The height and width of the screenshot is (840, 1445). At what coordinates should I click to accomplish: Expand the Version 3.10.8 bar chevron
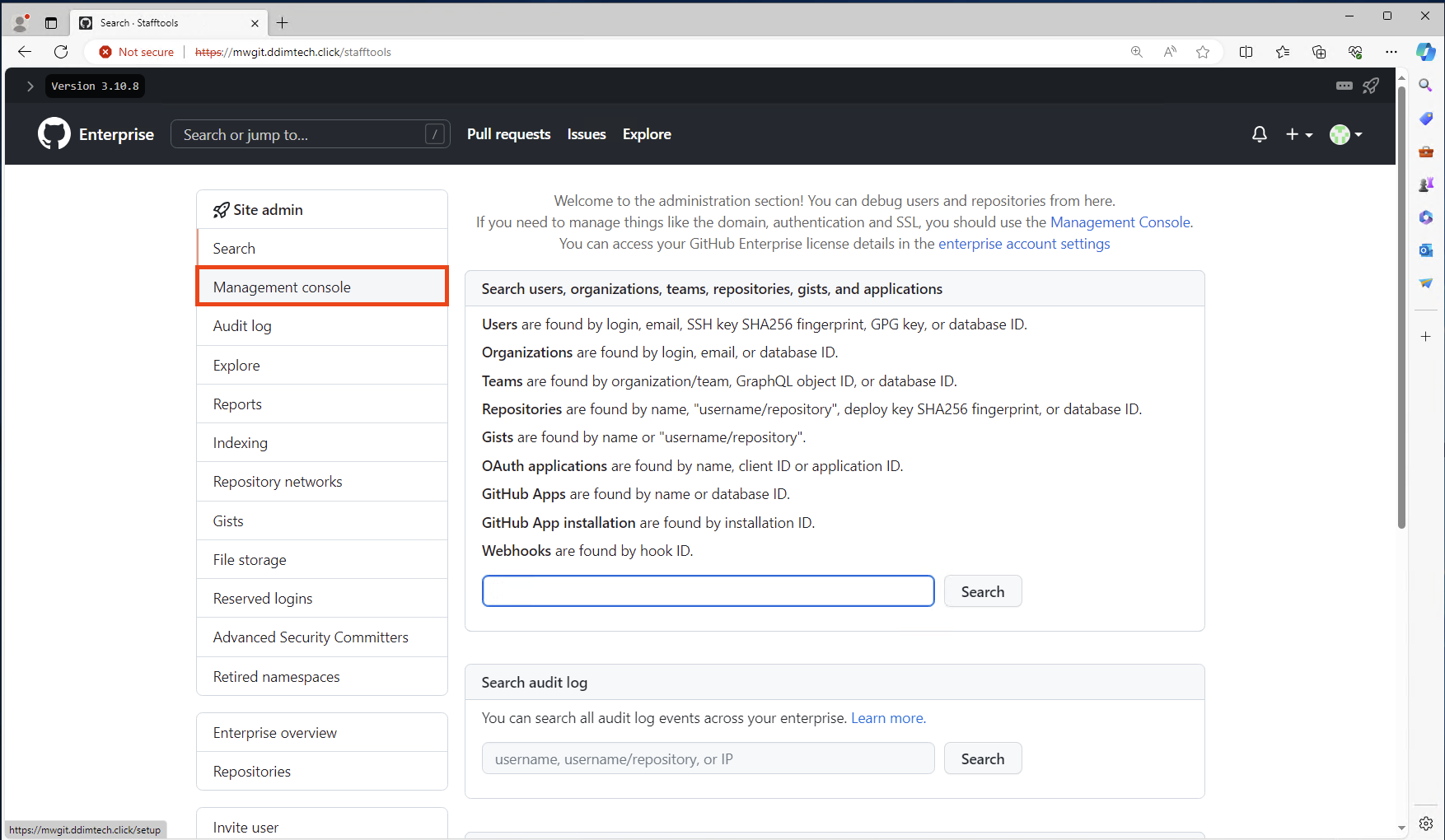[30, 86]
